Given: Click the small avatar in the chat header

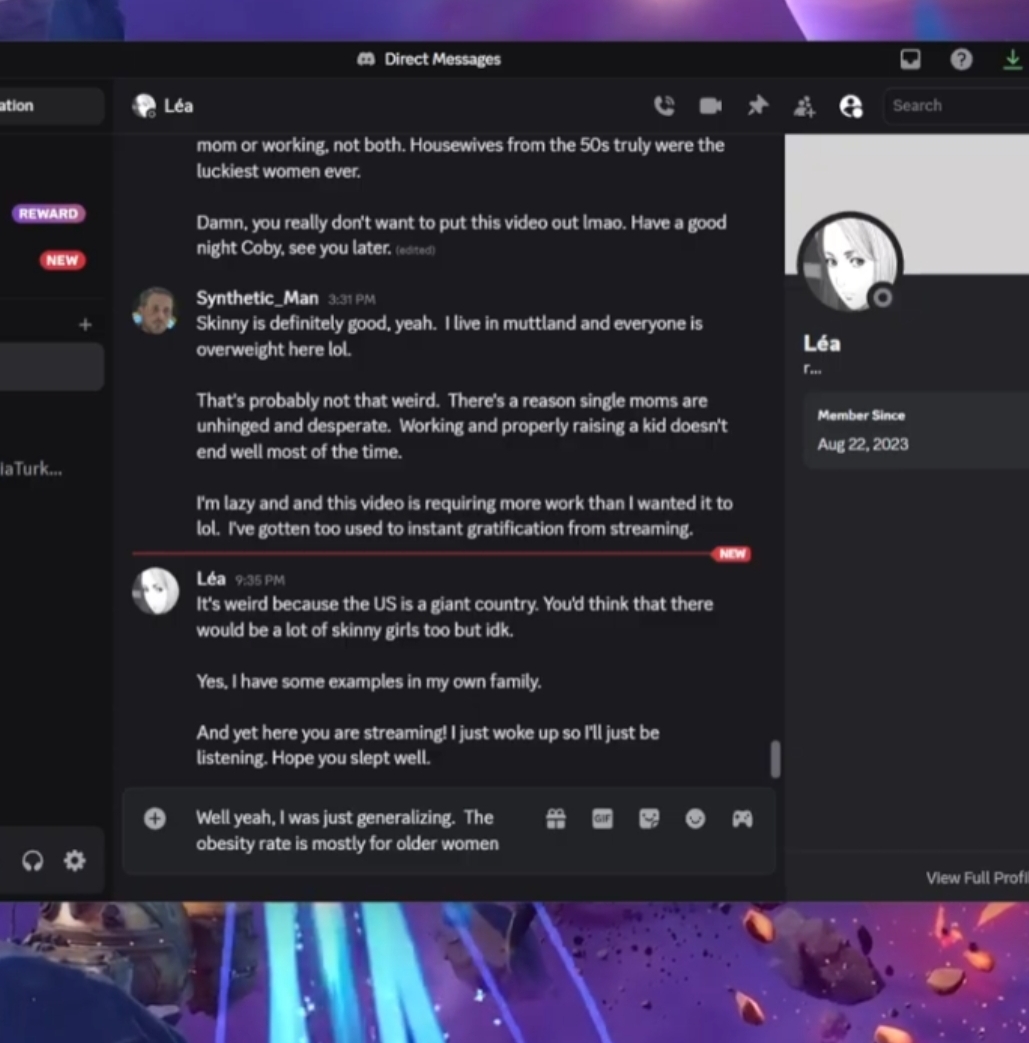Looking at the screenshot, I should (x=144, y=106).
